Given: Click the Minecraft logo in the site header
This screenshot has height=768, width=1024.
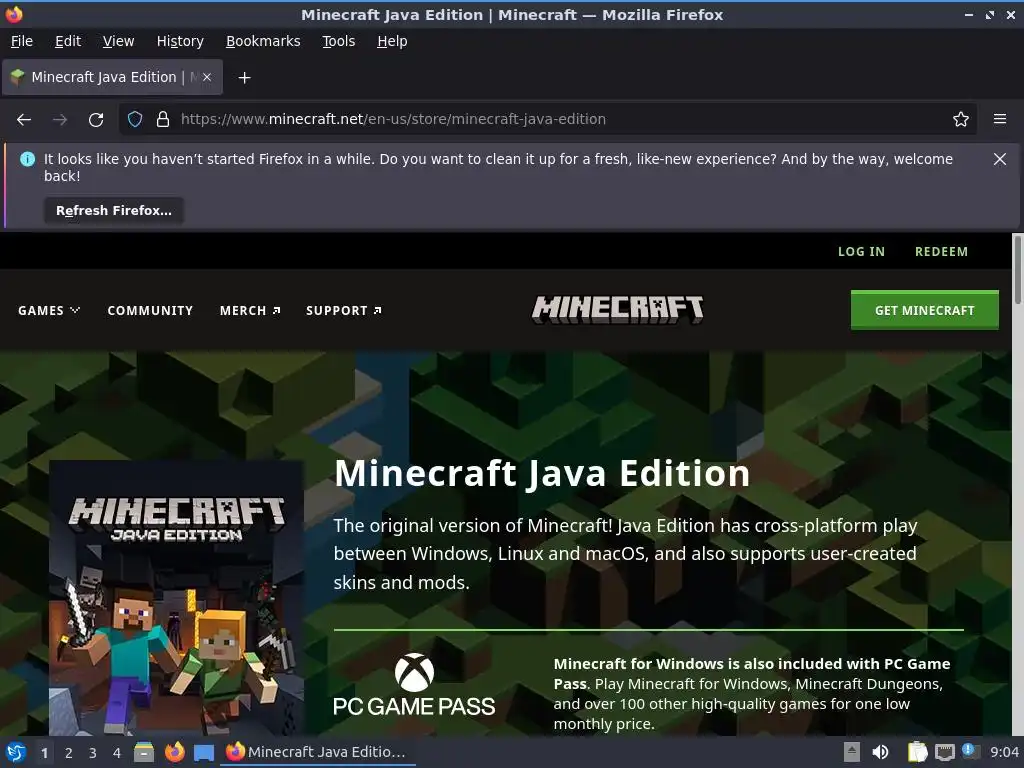Looking at the screenshot, I should point(618,310).
